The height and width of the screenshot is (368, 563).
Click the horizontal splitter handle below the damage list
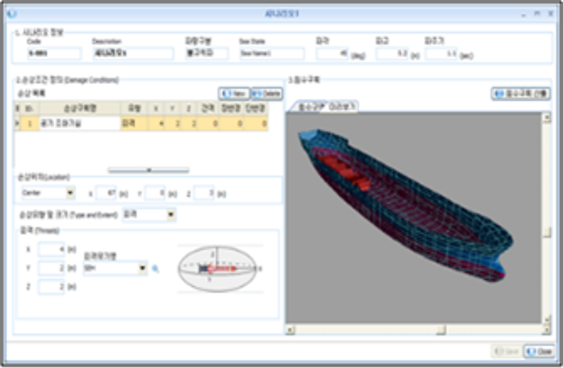tap(149, 170)
